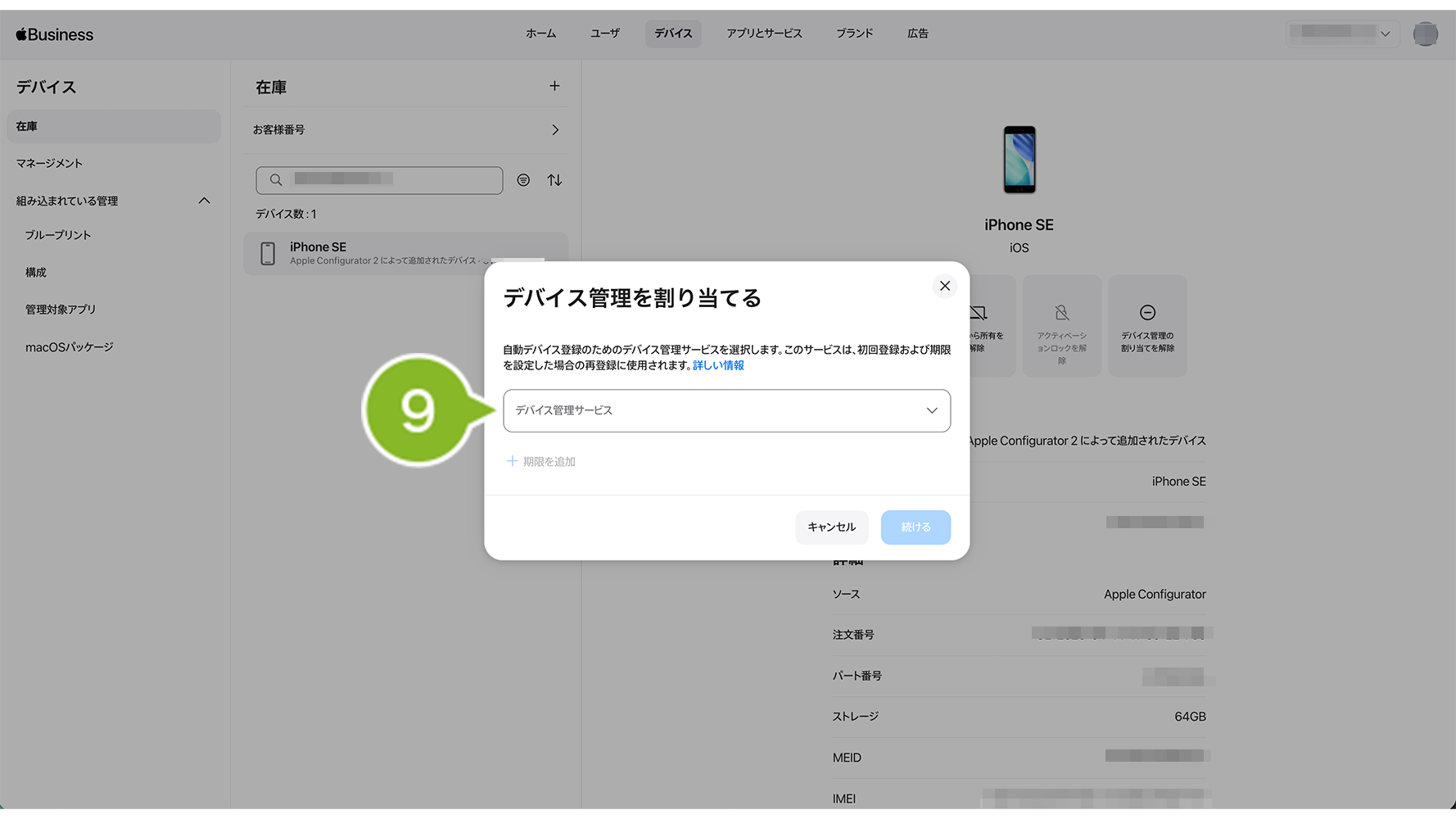This screenshot has height=819, width=1456.
Task: Click the Apple Business logo
Action: pyautogui.click(x=55, y=34)
